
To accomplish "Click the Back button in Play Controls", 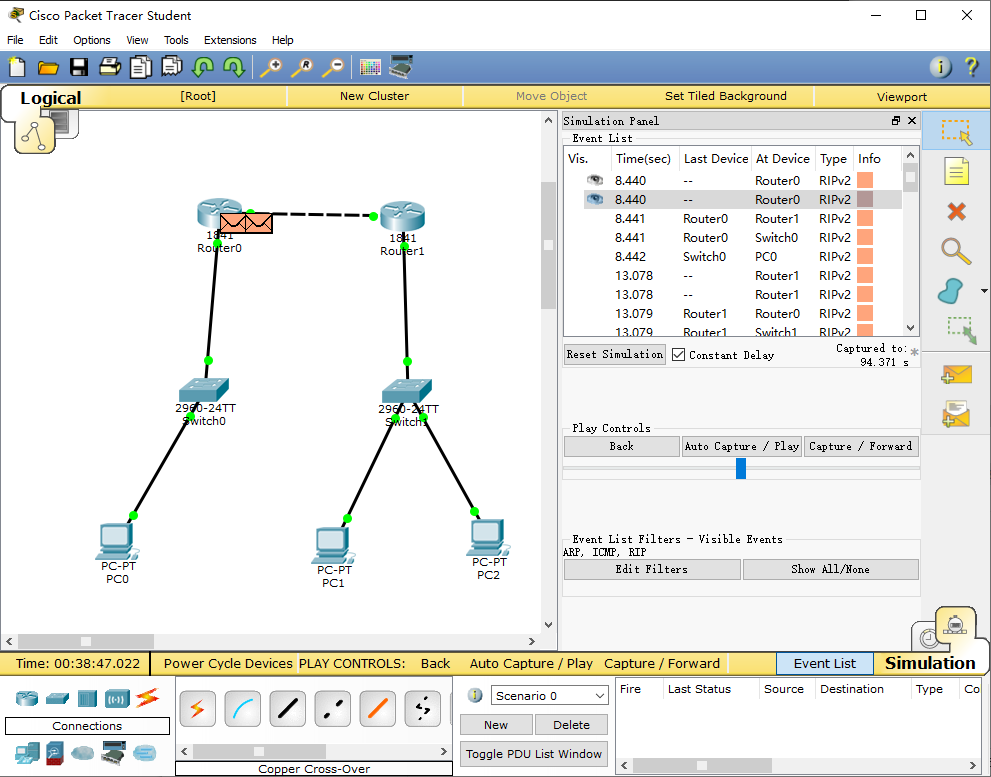I will (622, 446).
